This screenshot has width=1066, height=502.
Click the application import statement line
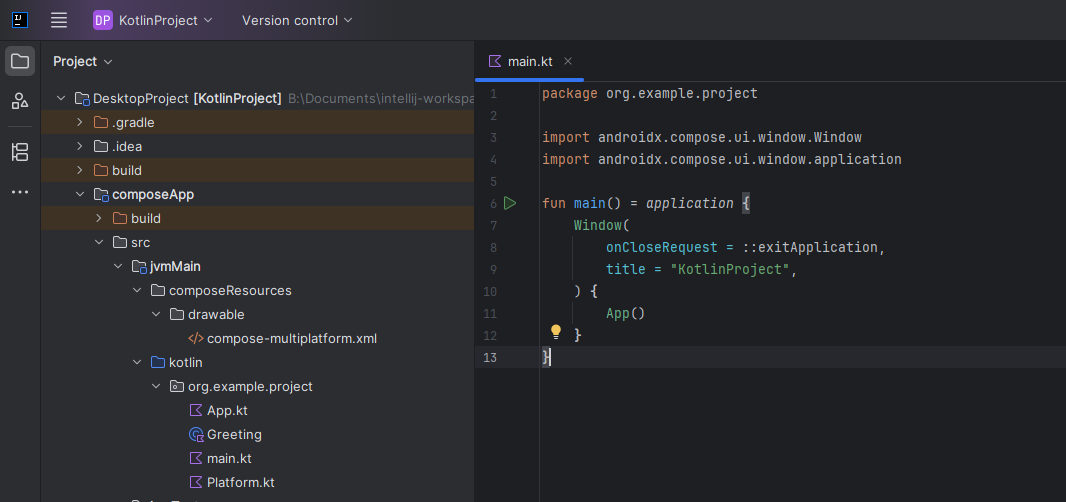[x=721, y=159]
